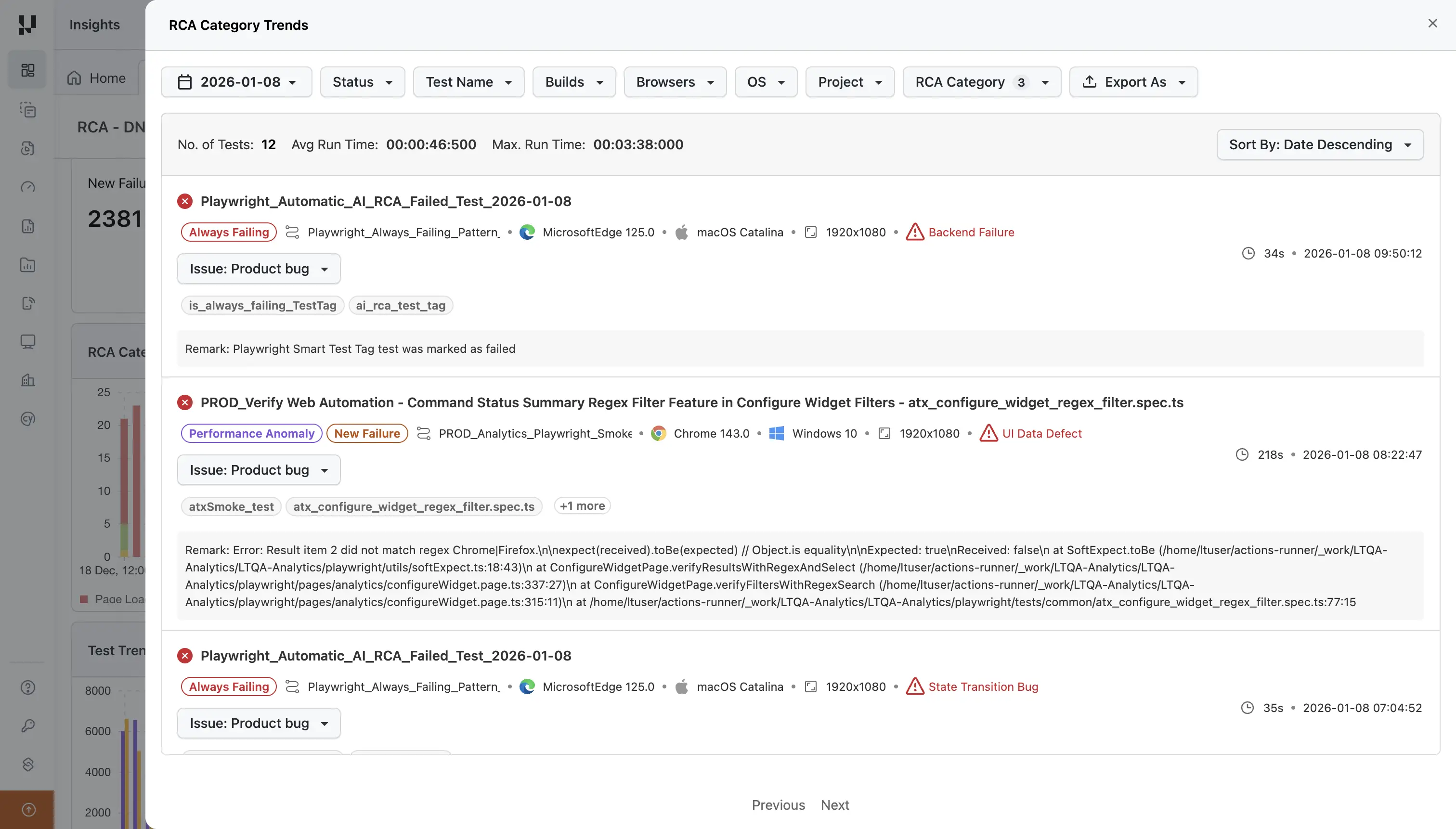
Task: Click the Backend Failure warning icon
Action: click(x=914, y=233)
